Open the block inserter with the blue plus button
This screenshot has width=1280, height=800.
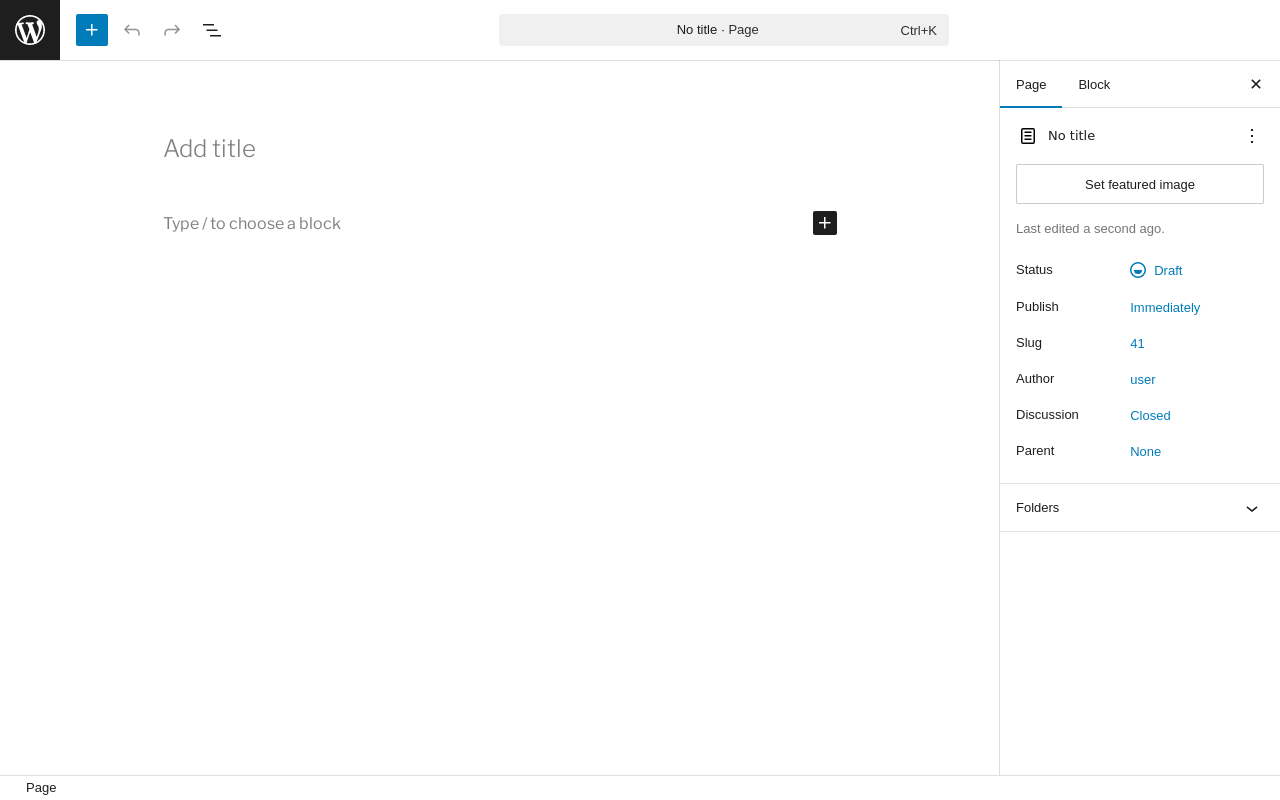pyautogui.click(x=92, y=30)
